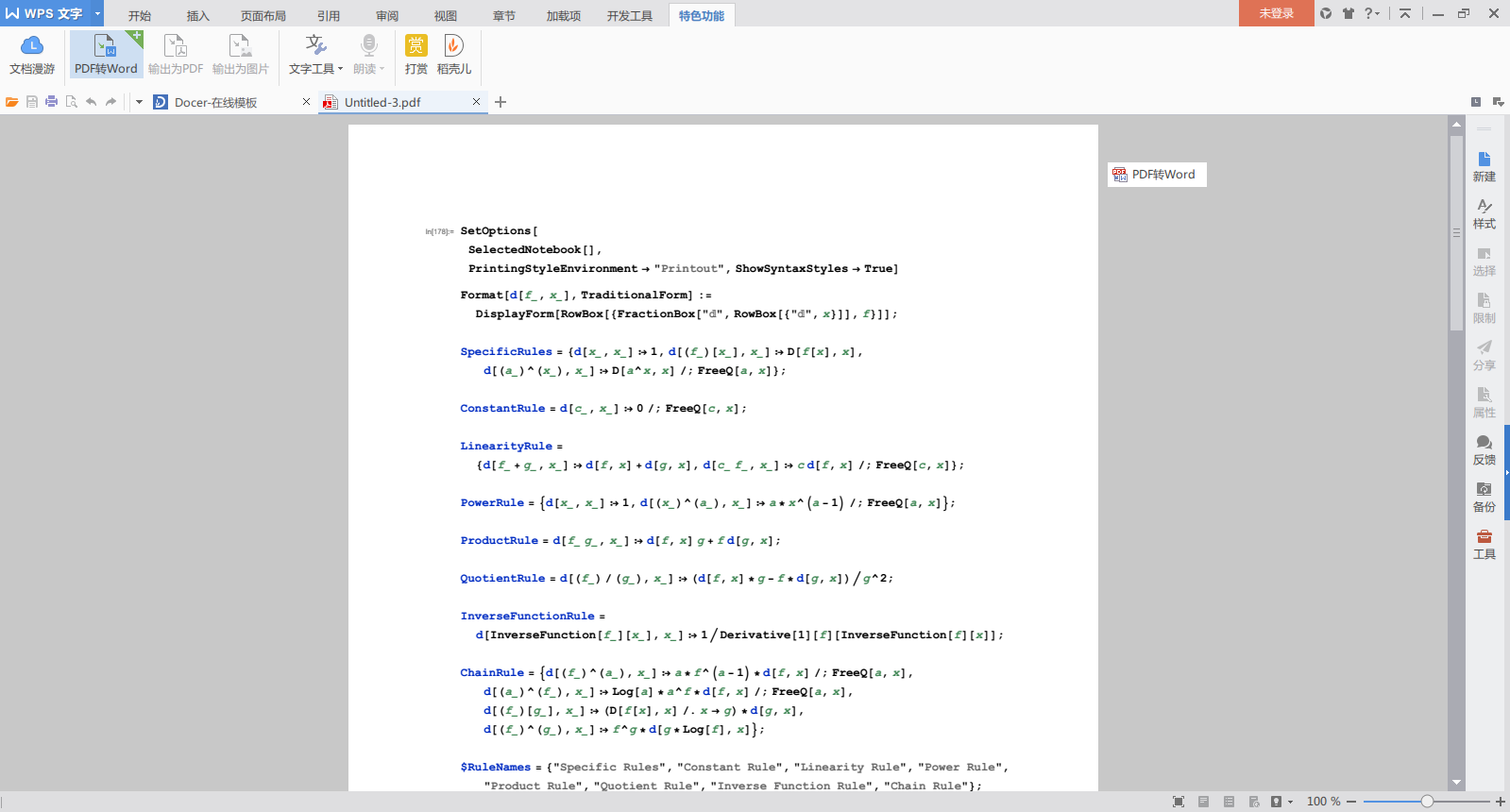Click the skin shirt icon in title bar
The height and width of the screenshot is (812, 1510).
1348,13
